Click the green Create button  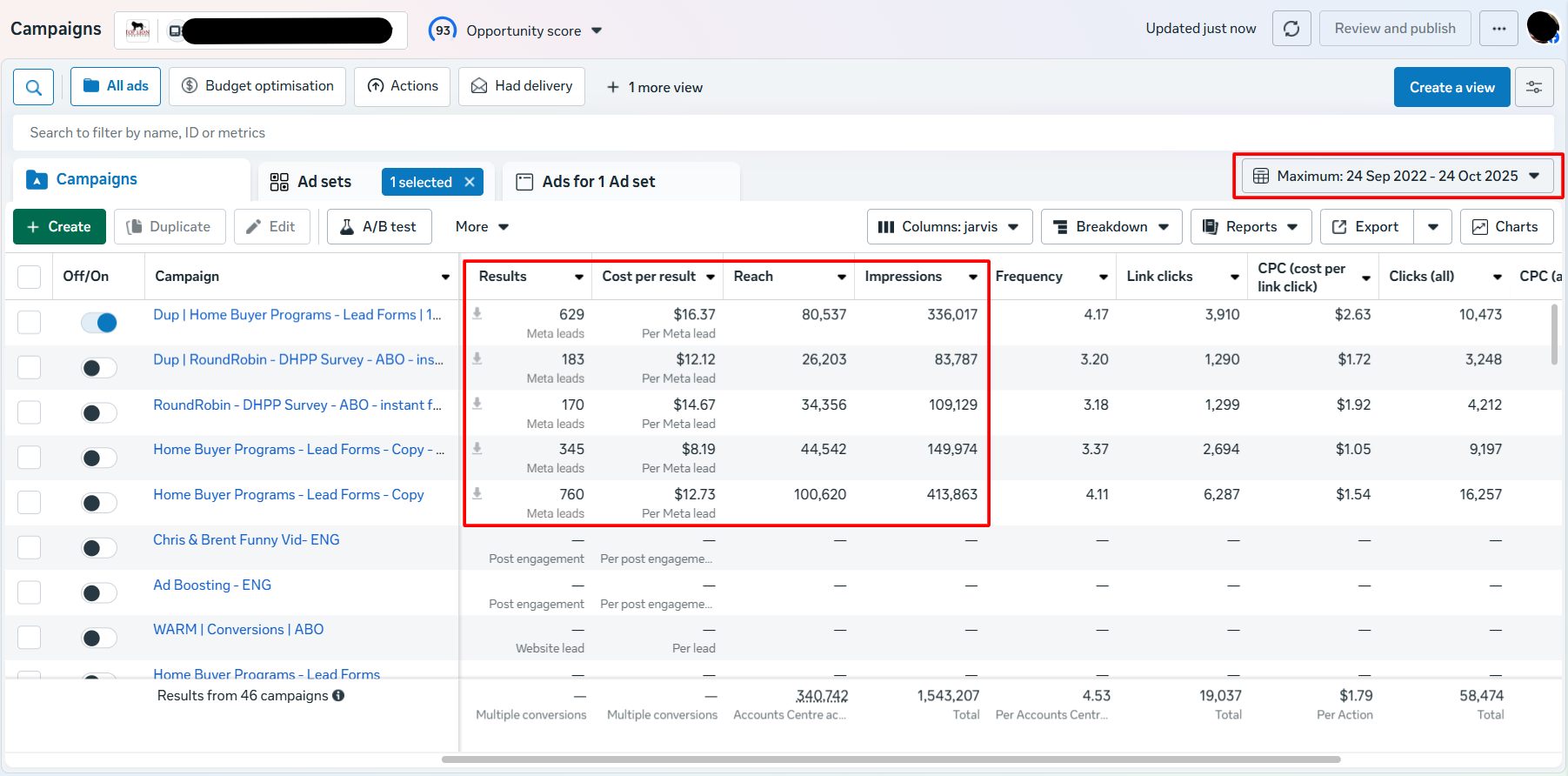[59, 226]
